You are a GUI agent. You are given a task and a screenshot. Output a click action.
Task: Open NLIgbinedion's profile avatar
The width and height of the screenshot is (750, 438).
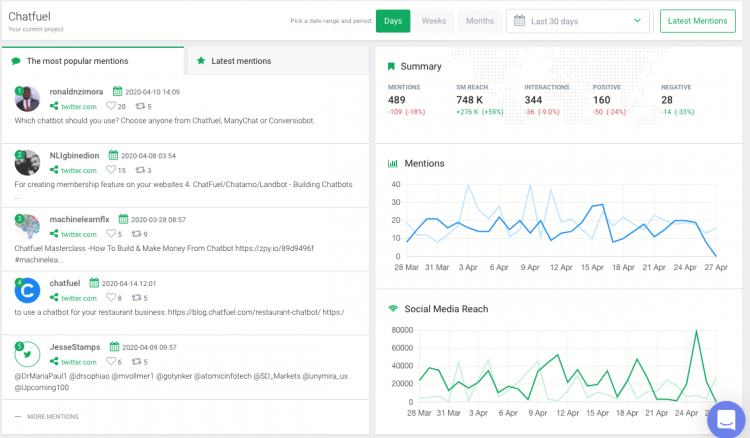click(x=27, y=163)
